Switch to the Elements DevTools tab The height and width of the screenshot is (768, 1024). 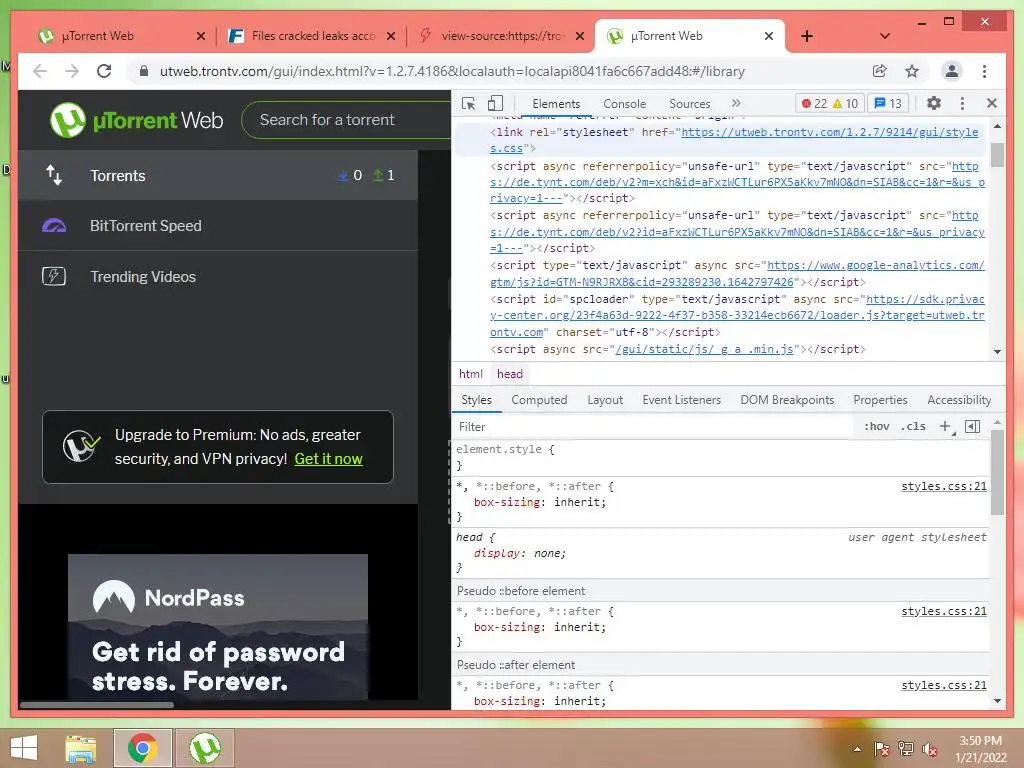556,104
